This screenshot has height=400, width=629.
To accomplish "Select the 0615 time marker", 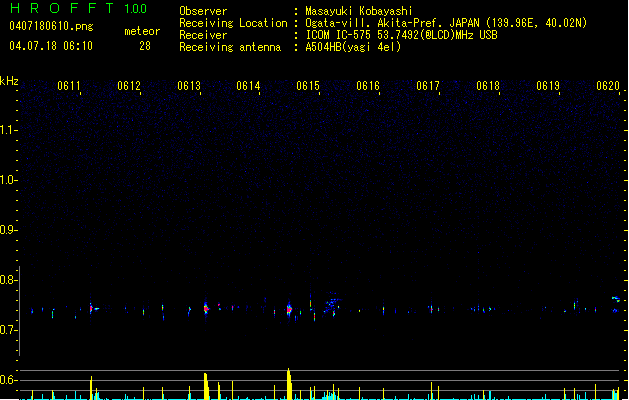I will 308,86.
